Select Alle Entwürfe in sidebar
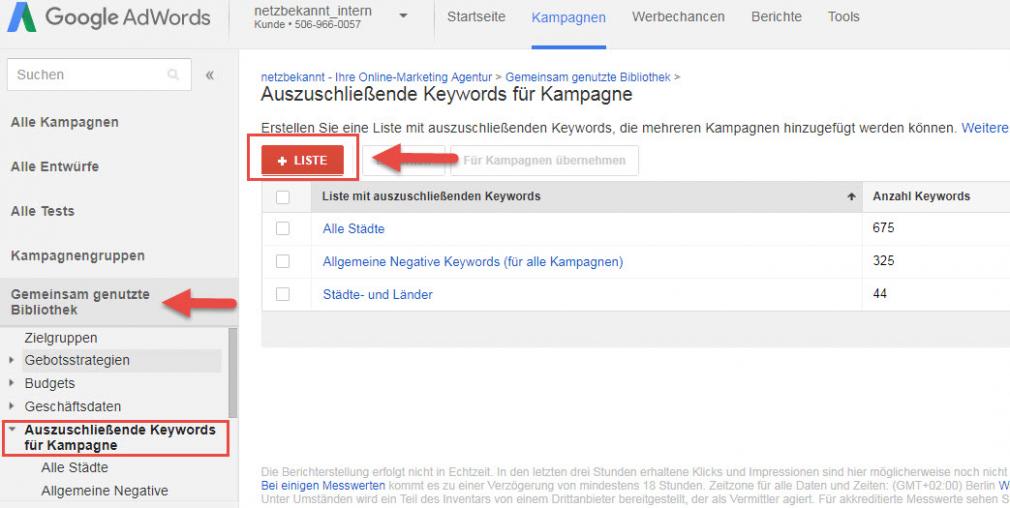Screen dimensions: 1010x508 (55, 167)
